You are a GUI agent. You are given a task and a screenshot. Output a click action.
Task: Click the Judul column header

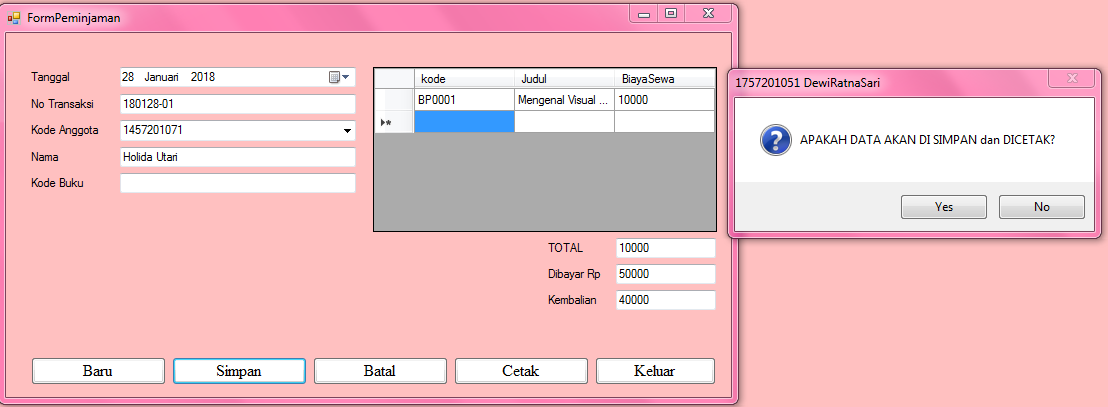[x=564, y=78]
